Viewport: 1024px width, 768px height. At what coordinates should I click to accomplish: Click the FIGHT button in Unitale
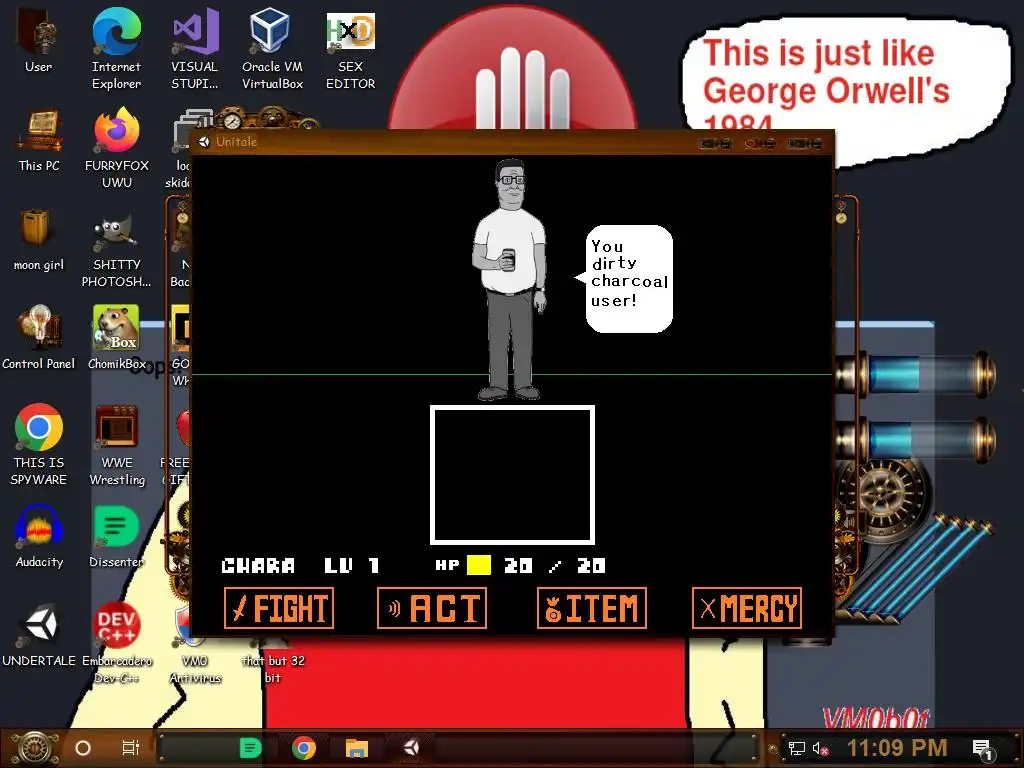coord(279,608)
